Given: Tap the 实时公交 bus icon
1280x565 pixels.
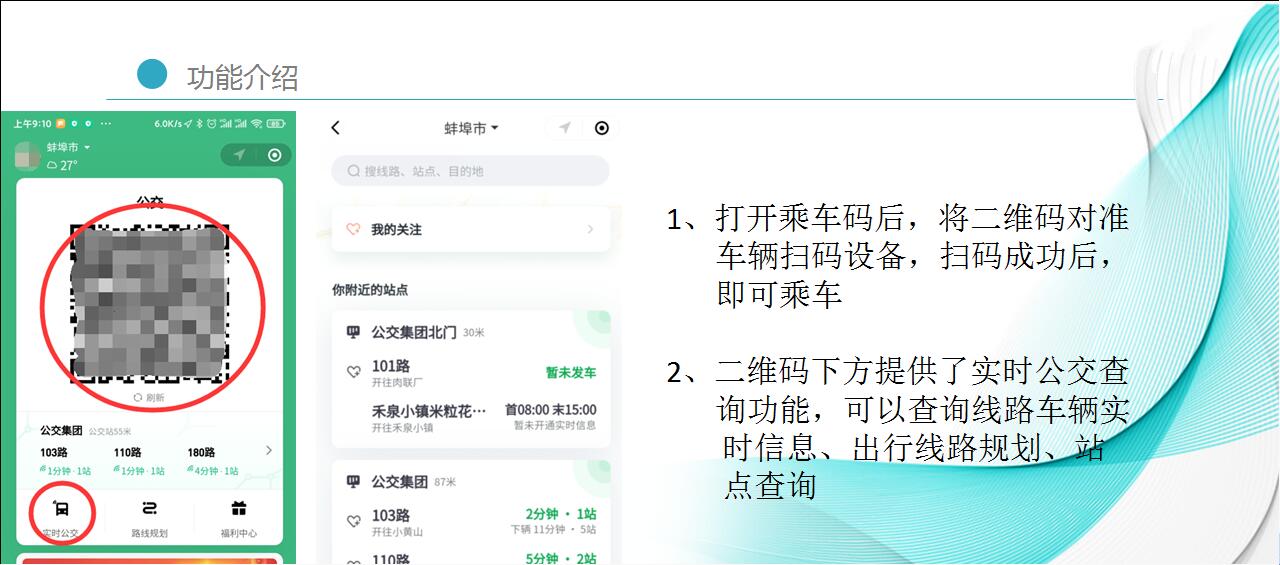Looking at the screenshot, I should pyautogui.click(x=60, y=509).
